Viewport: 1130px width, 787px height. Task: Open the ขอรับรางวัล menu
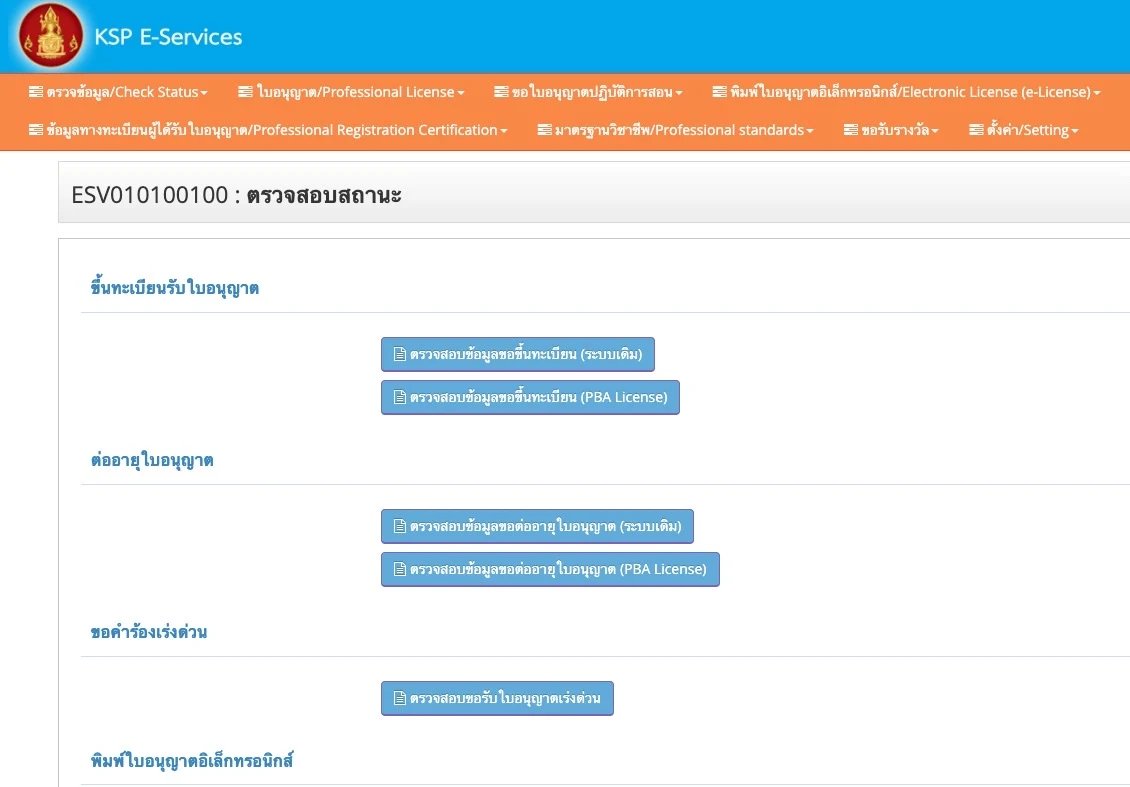[891, 130]
